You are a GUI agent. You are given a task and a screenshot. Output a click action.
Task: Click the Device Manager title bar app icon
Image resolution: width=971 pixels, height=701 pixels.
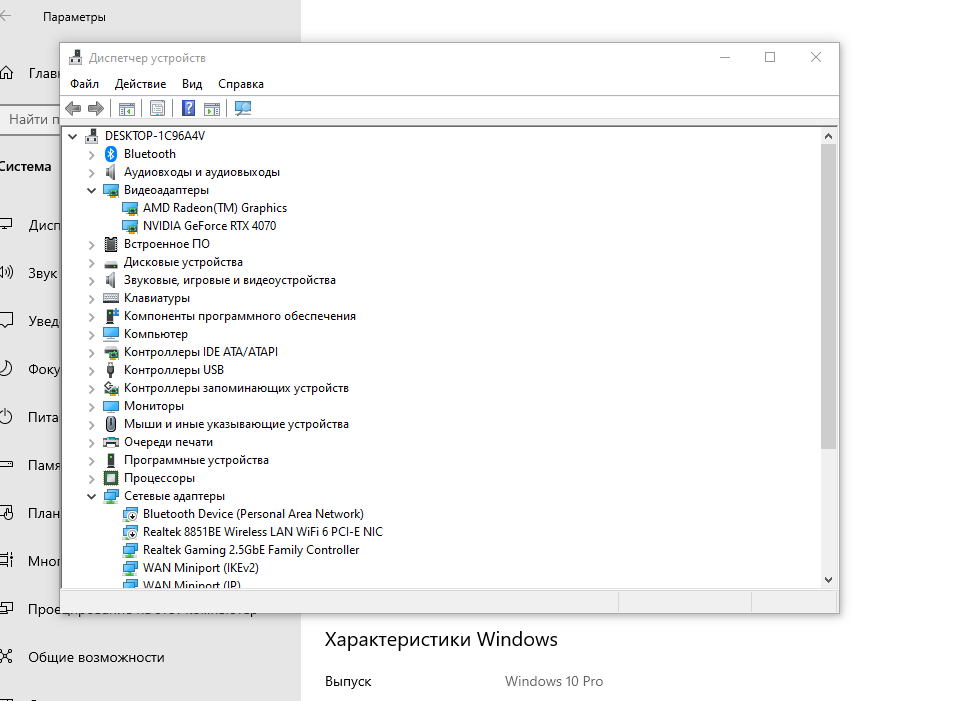pos(76,58)
